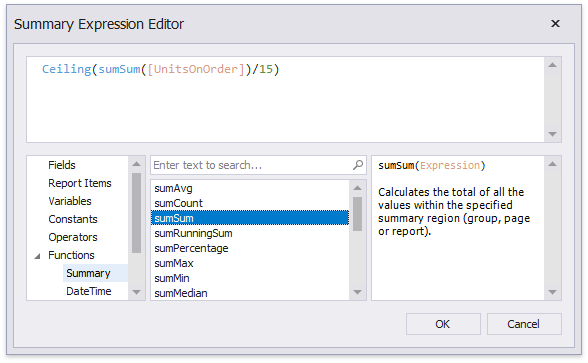Click the sumSum(Expression) signature text
This screenshot has height=363, width=588.
432,165
